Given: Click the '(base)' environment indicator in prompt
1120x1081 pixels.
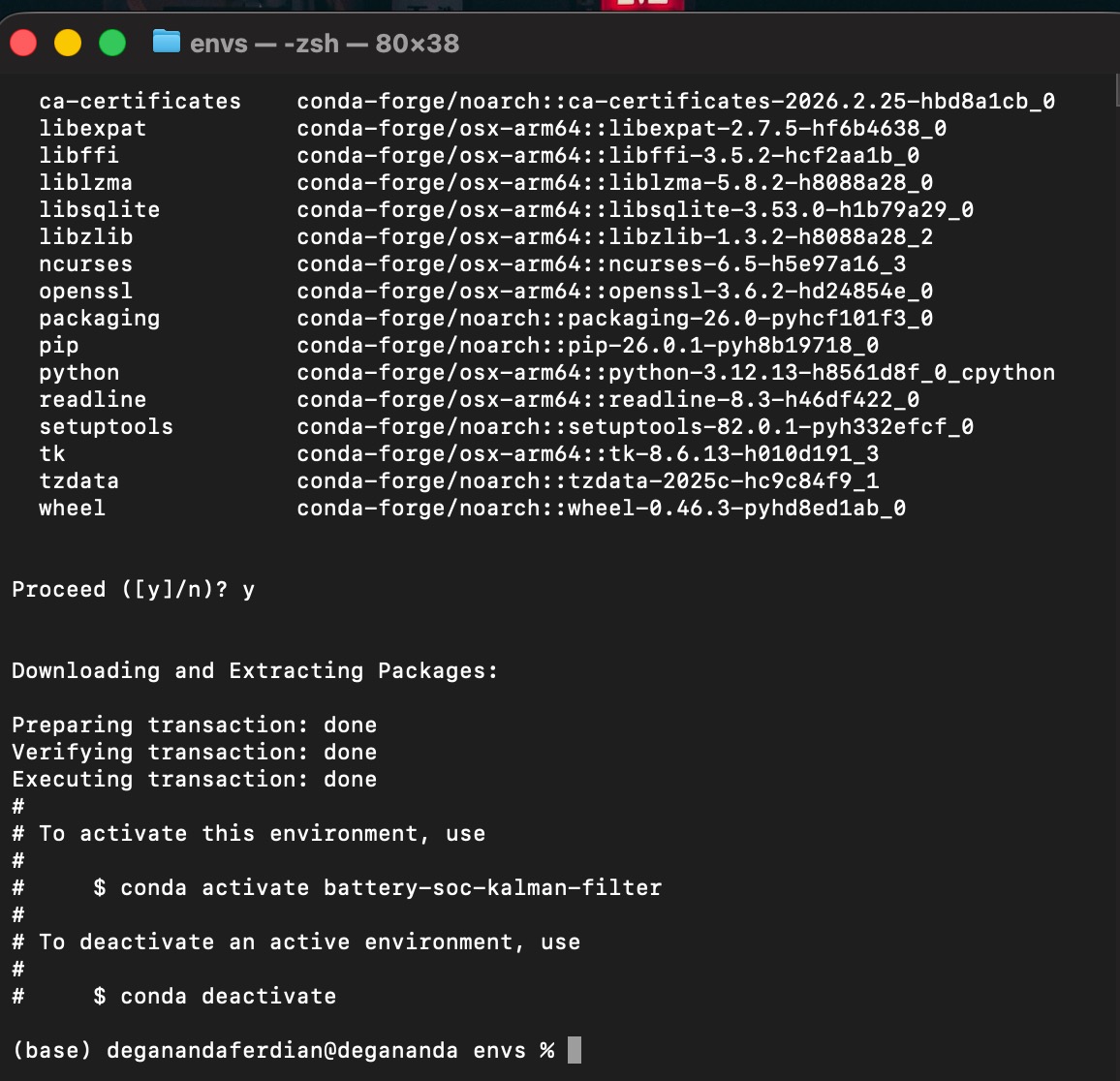Looking at the screenshot, I should coord(52,1050).
